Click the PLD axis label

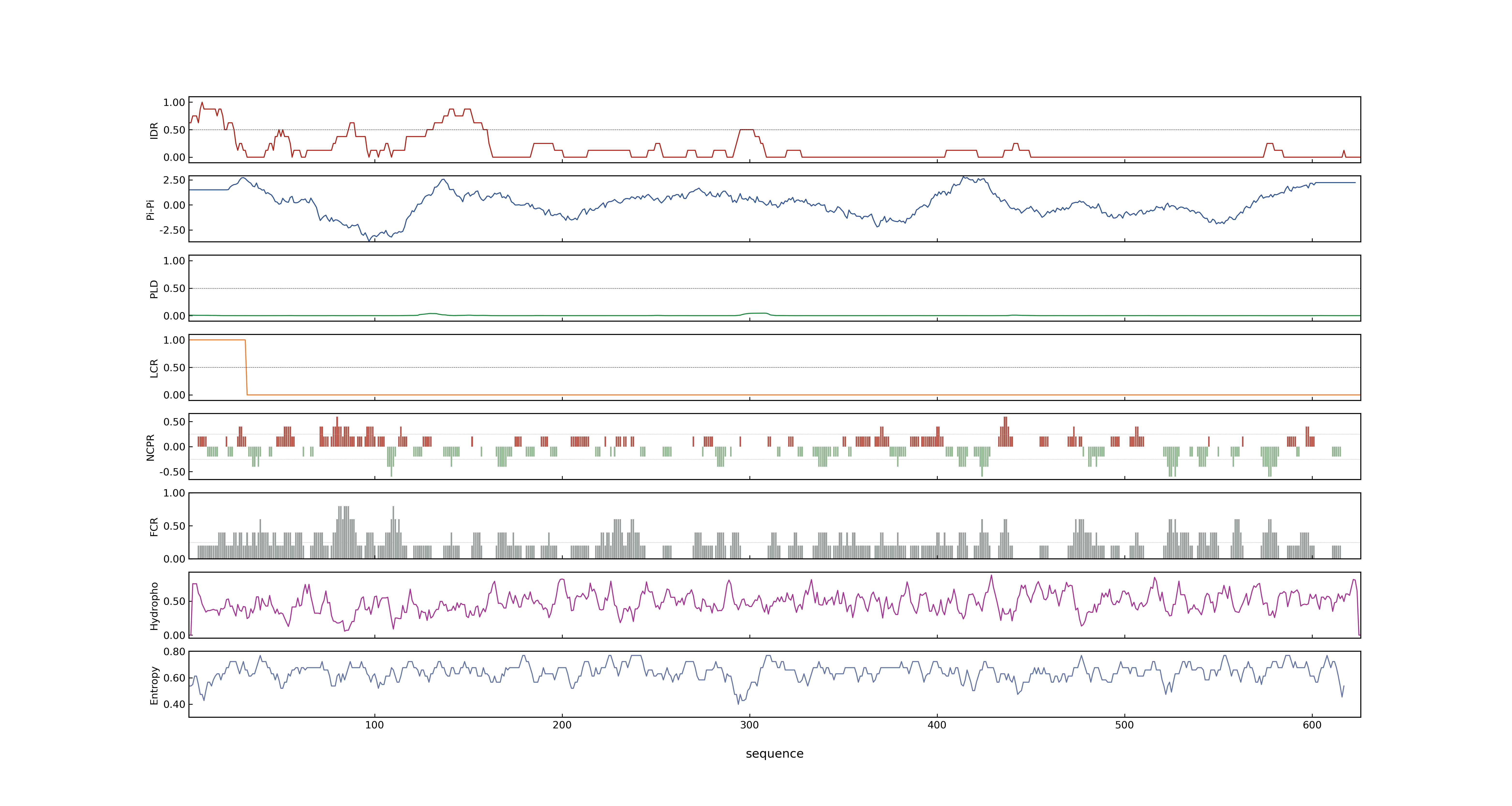[x=154, y=288]
